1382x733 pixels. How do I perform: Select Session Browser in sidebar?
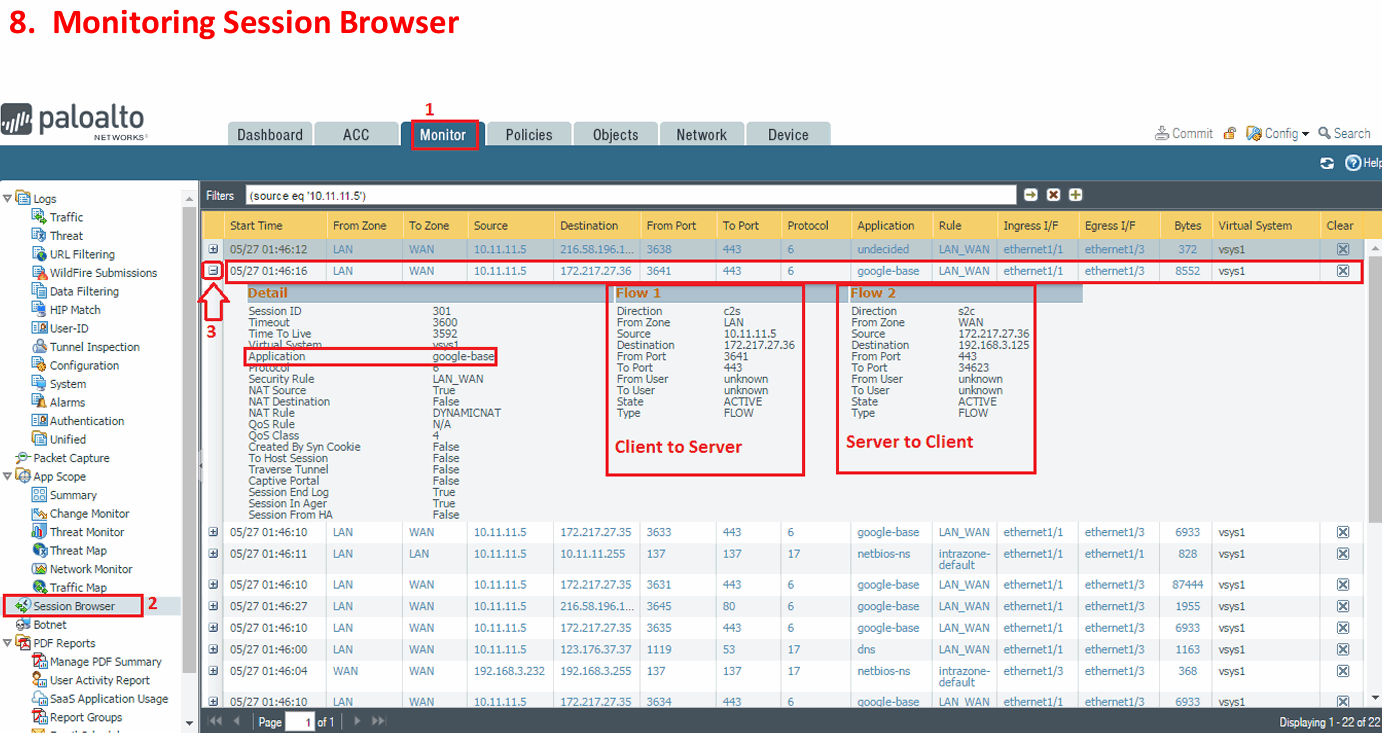point(74,606)
